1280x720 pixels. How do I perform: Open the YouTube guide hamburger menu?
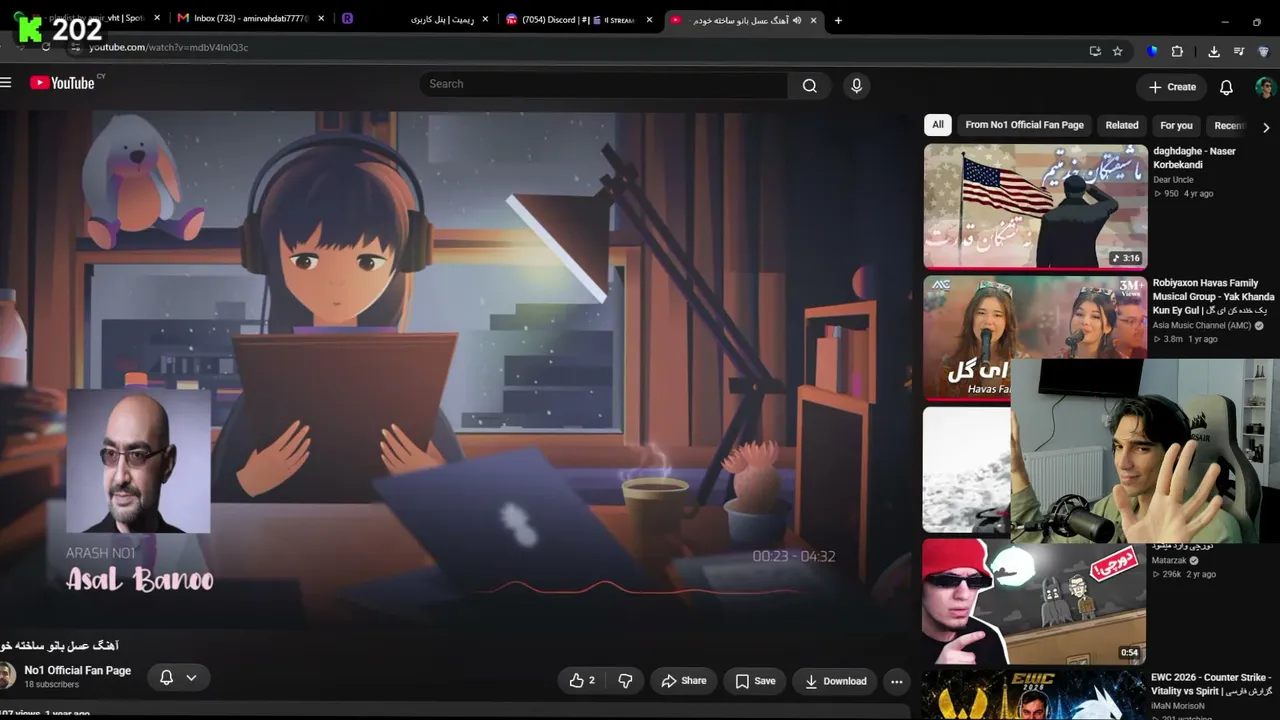6,83
